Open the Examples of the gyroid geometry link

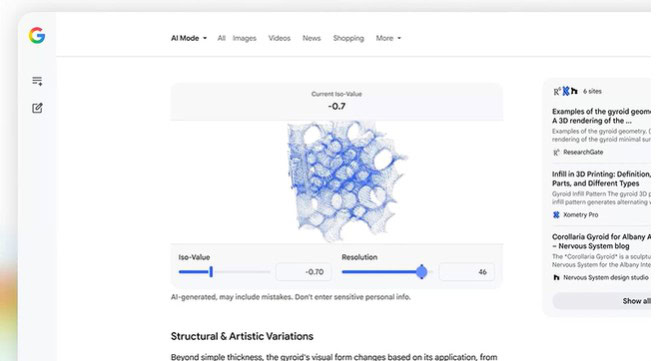601,116
